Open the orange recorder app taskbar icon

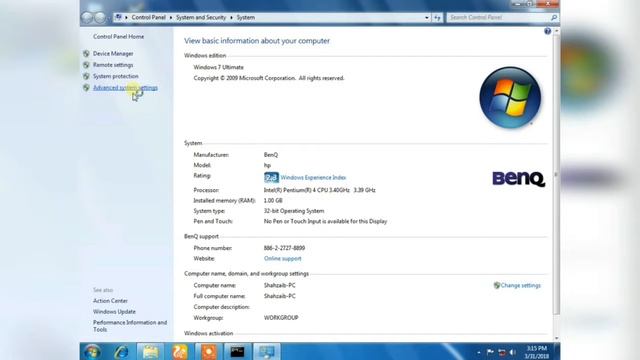click(x=209, y=351)
